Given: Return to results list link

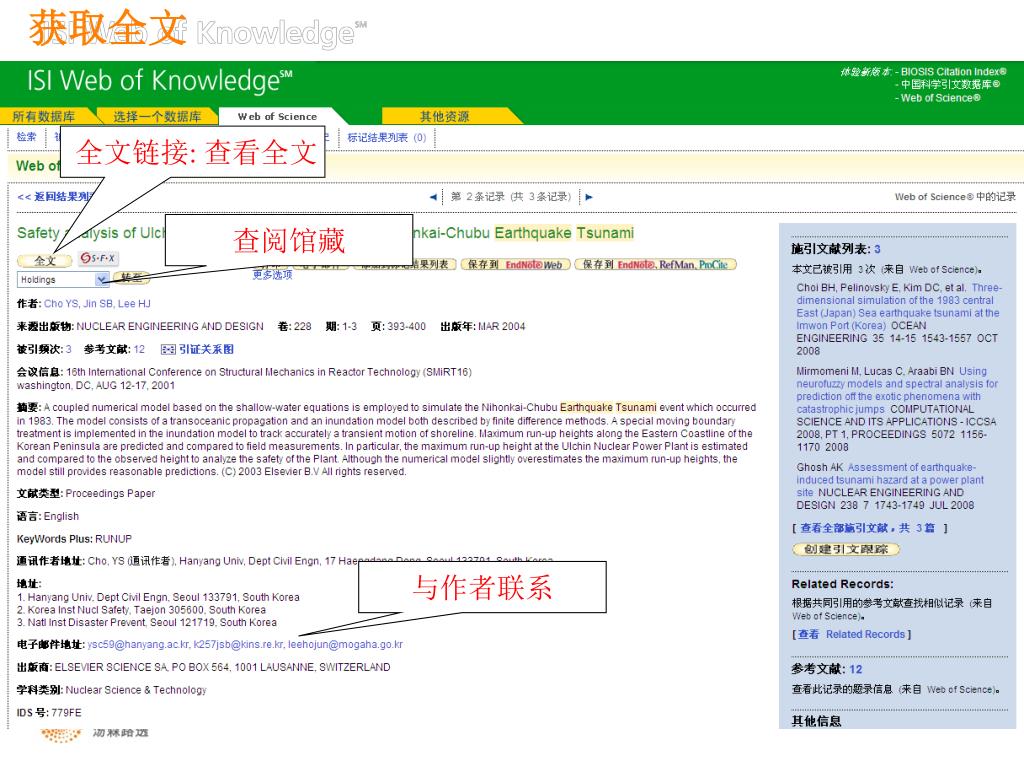Looking at the screenshot, I should tap(56, 197).
